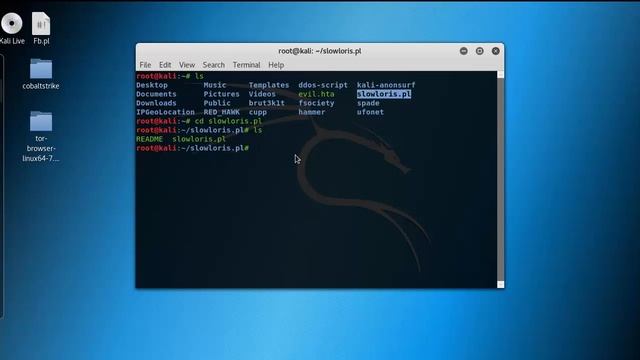Open the File menu in terminal

(x=145, y=65)
